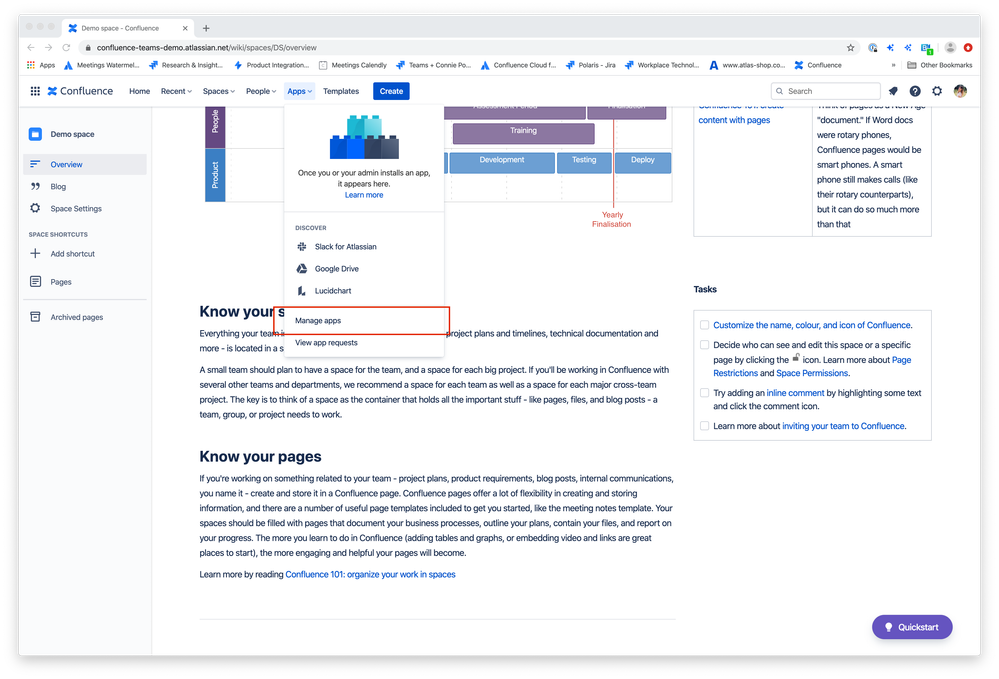Open Archived pages in sidebar

(85, 317)
